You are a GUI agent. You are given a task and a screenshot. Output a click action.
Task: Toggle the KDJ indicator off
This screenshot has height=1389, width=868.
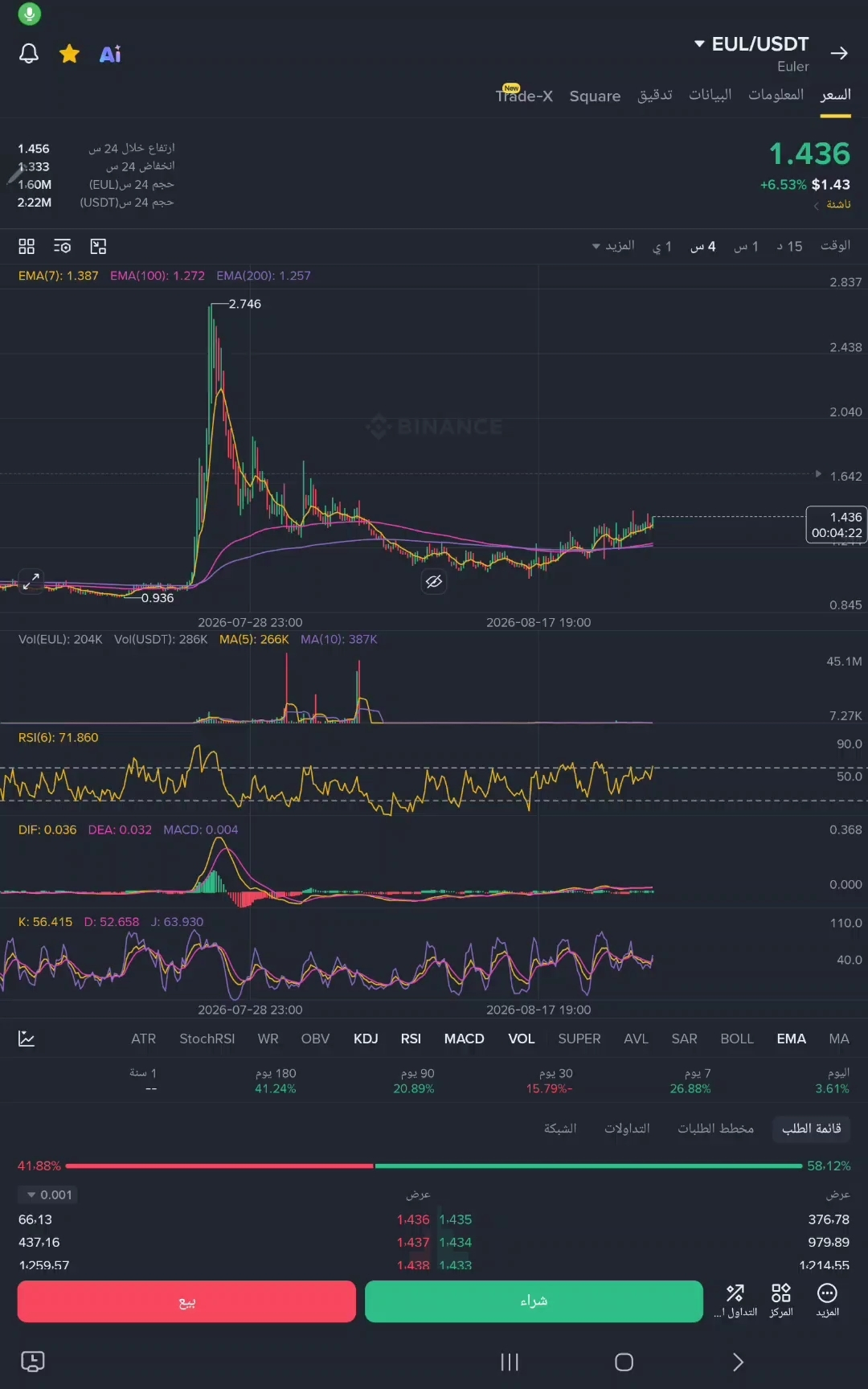click(x=366, y=1039)
